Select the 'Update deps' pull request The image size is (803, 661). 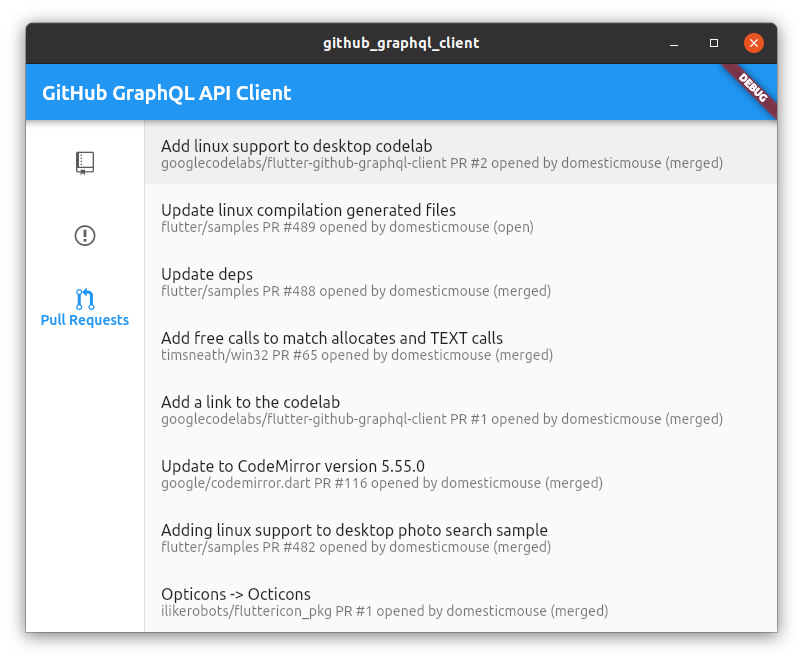coord(207,274)
